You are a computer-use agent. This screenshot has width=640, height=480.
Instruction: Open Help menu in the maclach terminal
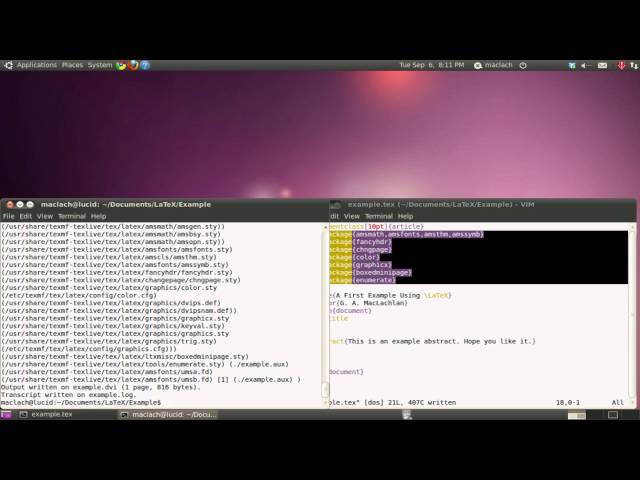pos(98,216)
